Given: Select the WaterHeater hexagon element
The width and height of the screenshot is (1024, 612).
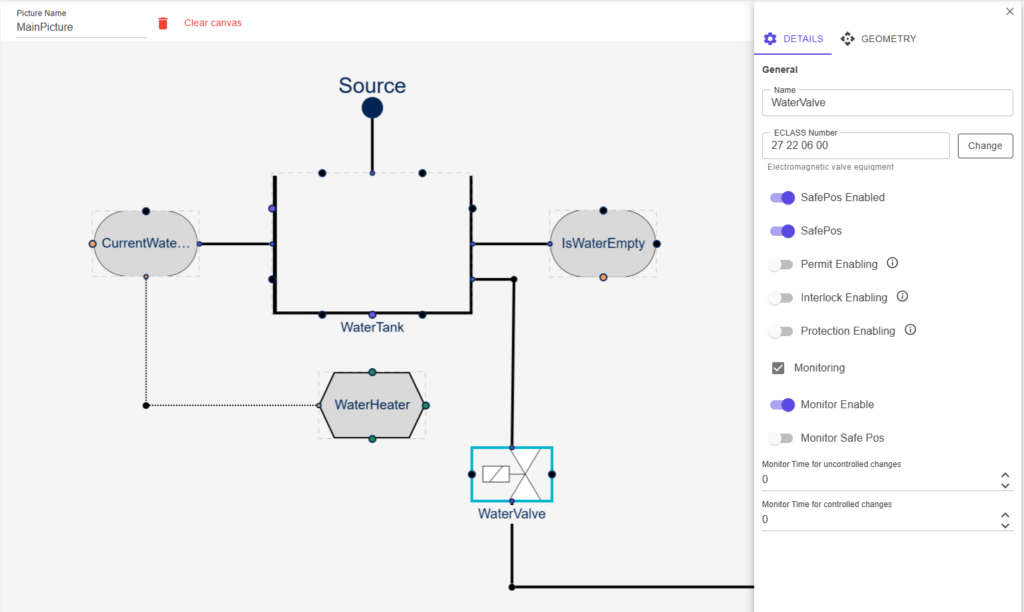Looking at the screenshot, I should point(372,405).
